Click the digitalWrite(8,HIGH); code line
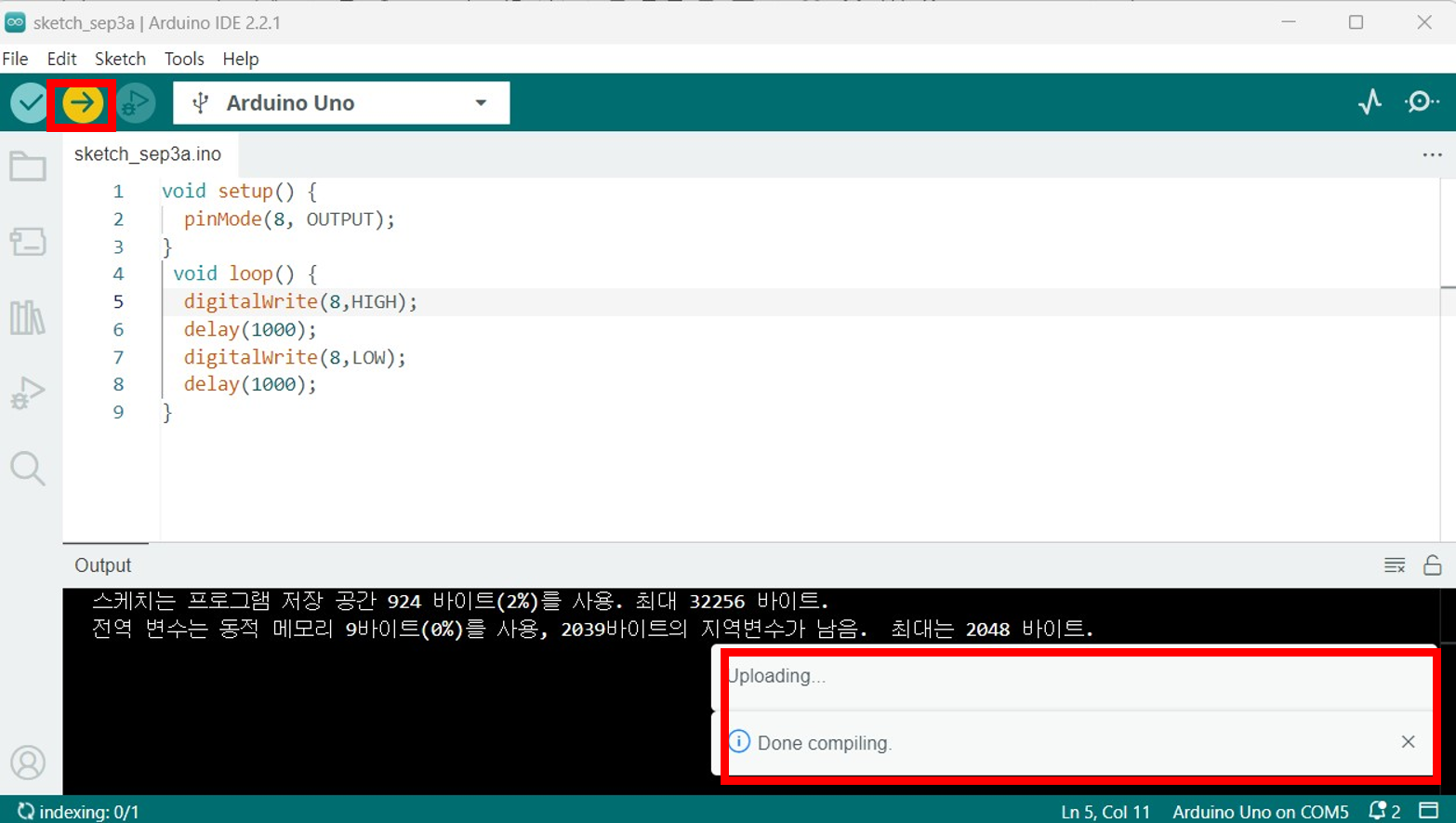Image resolution: width=1456 pixels, height=823 pixels. [300, 301]
